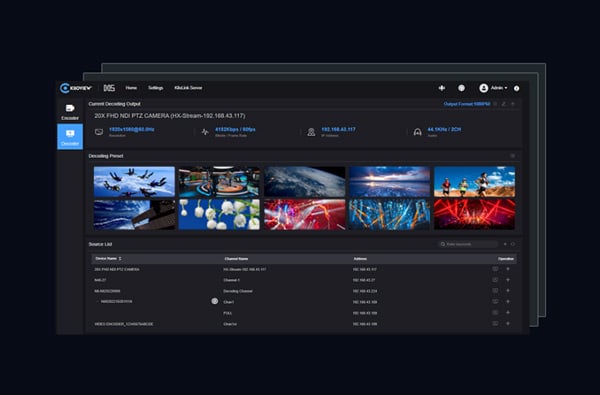Open the Settings menu item
Screen dimensions: 600x395
(156, 88)
